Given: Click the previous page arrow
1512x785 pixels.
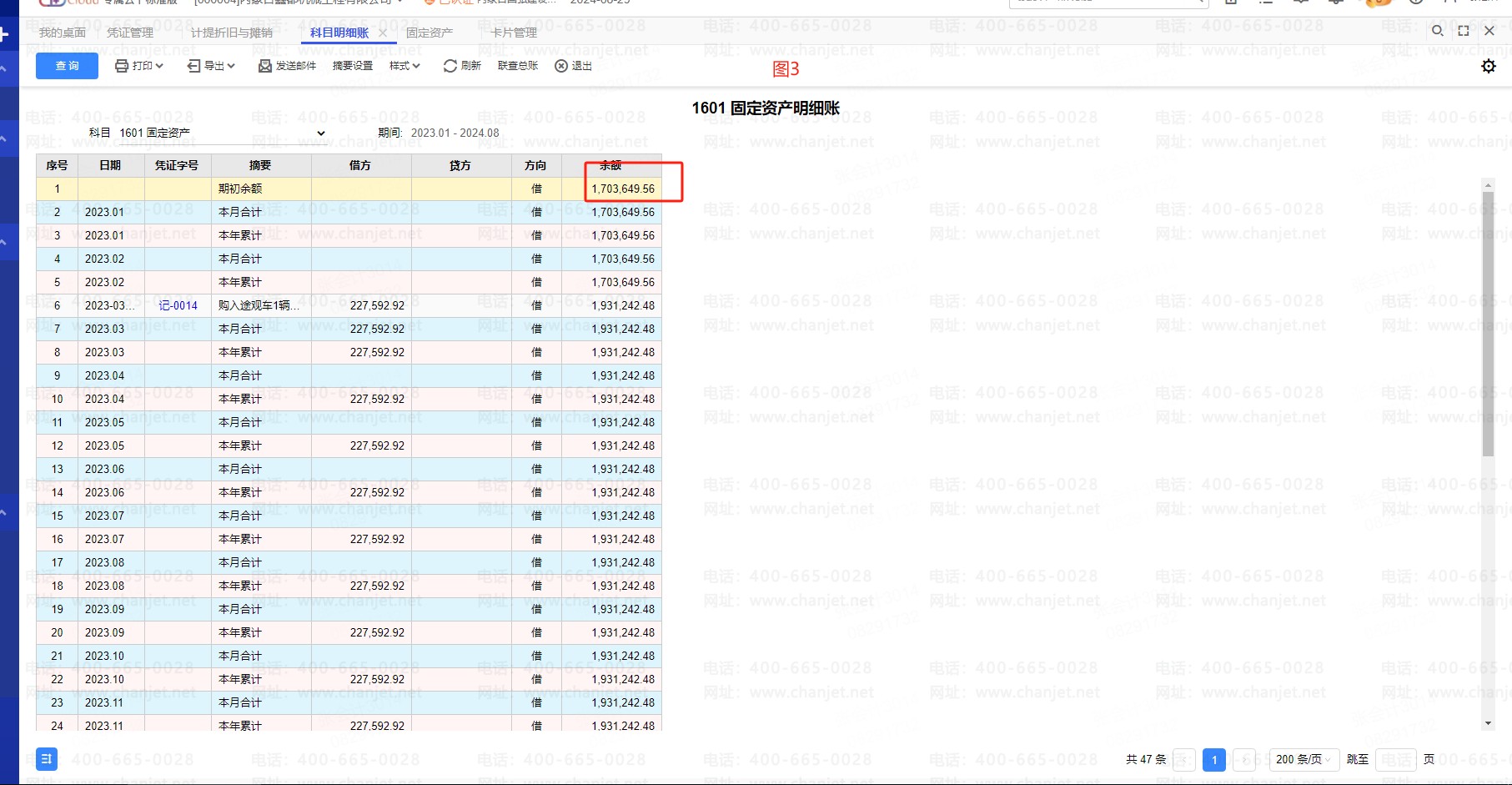Looking at the screenshot, I should 1184,759.
